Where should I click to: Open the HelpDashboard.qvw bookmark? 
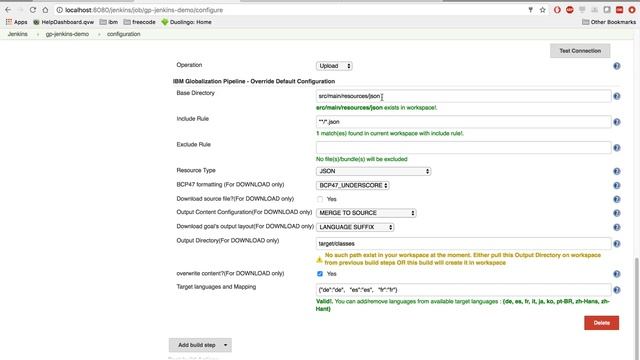pyautogui.click(x=63, y=22)
